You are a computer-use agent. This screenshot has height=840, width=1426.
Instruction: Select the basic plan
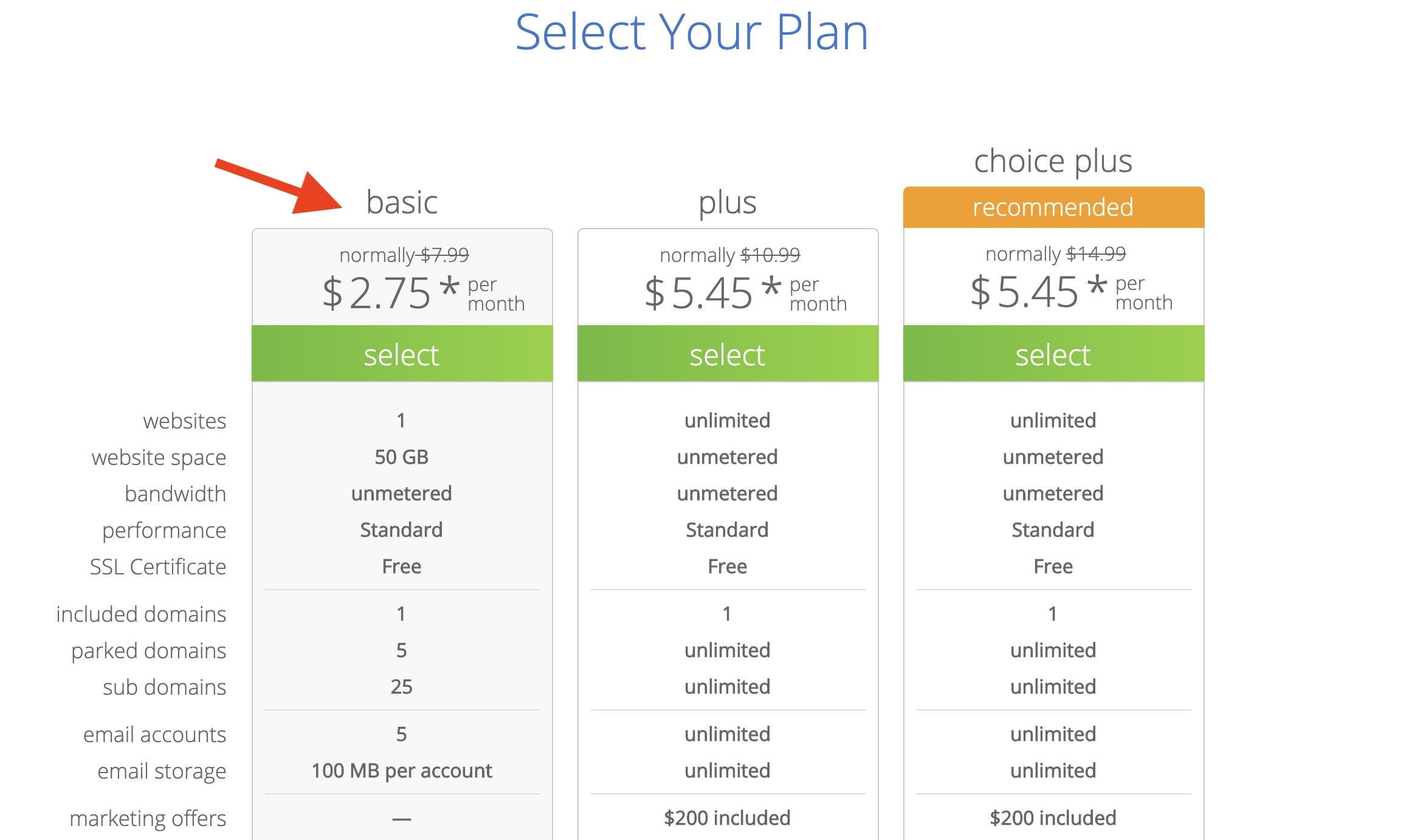[x=402, y=354]
